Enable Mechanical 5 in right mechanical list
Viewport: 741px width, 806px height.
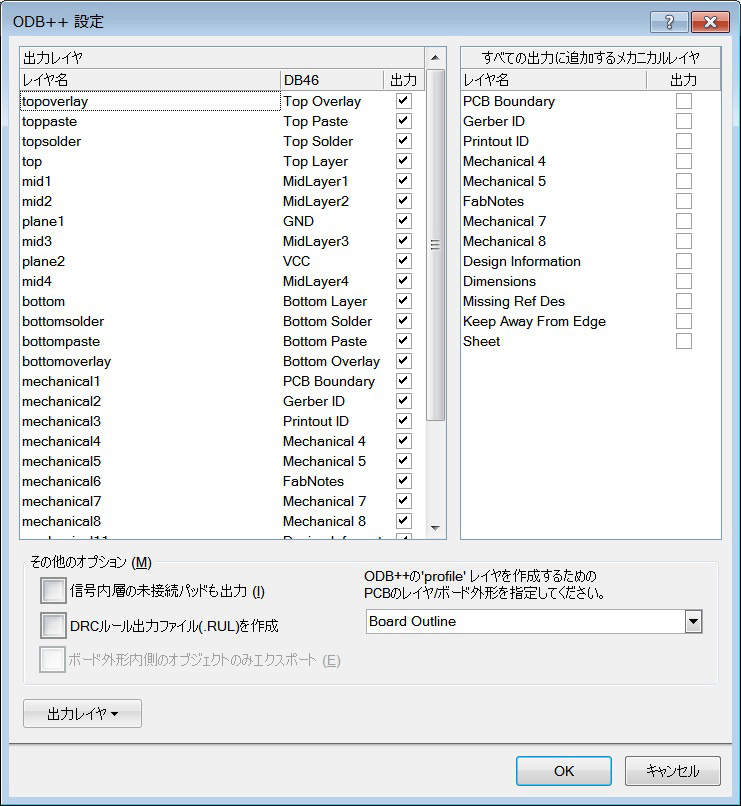click(683, 181)
